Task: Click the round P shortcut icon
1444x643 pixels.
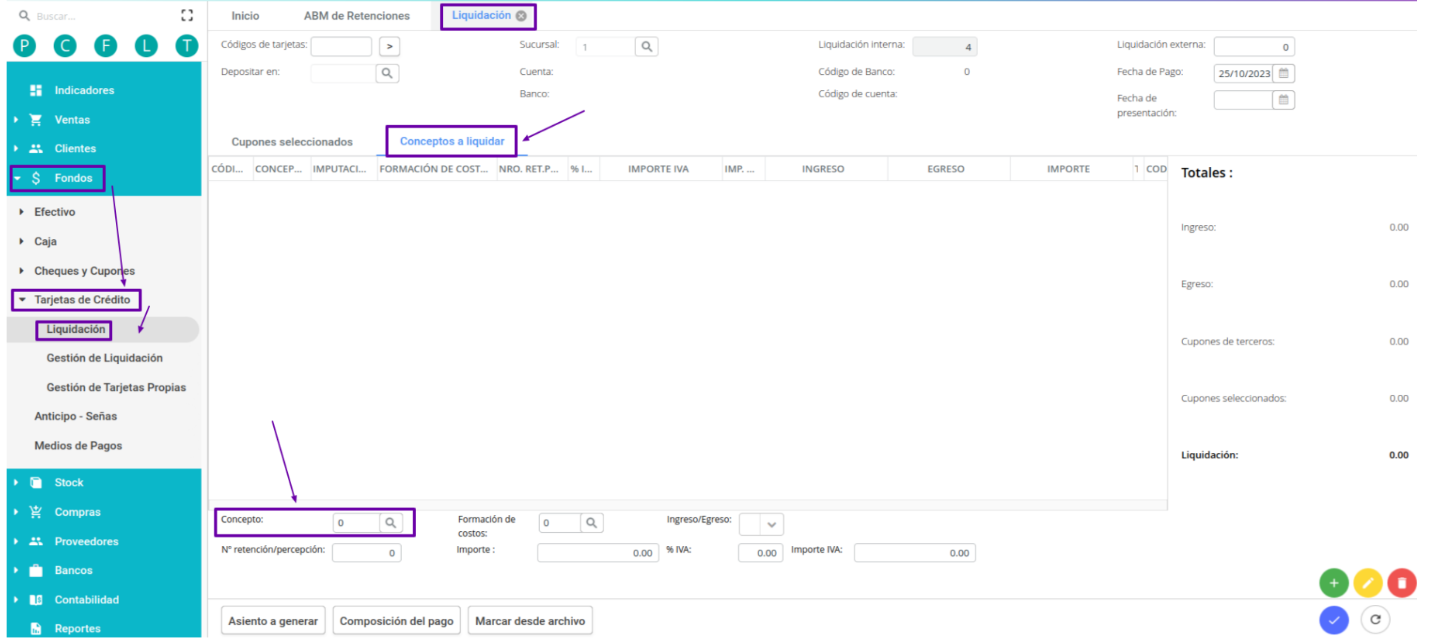Action: [x=23, y=45]
